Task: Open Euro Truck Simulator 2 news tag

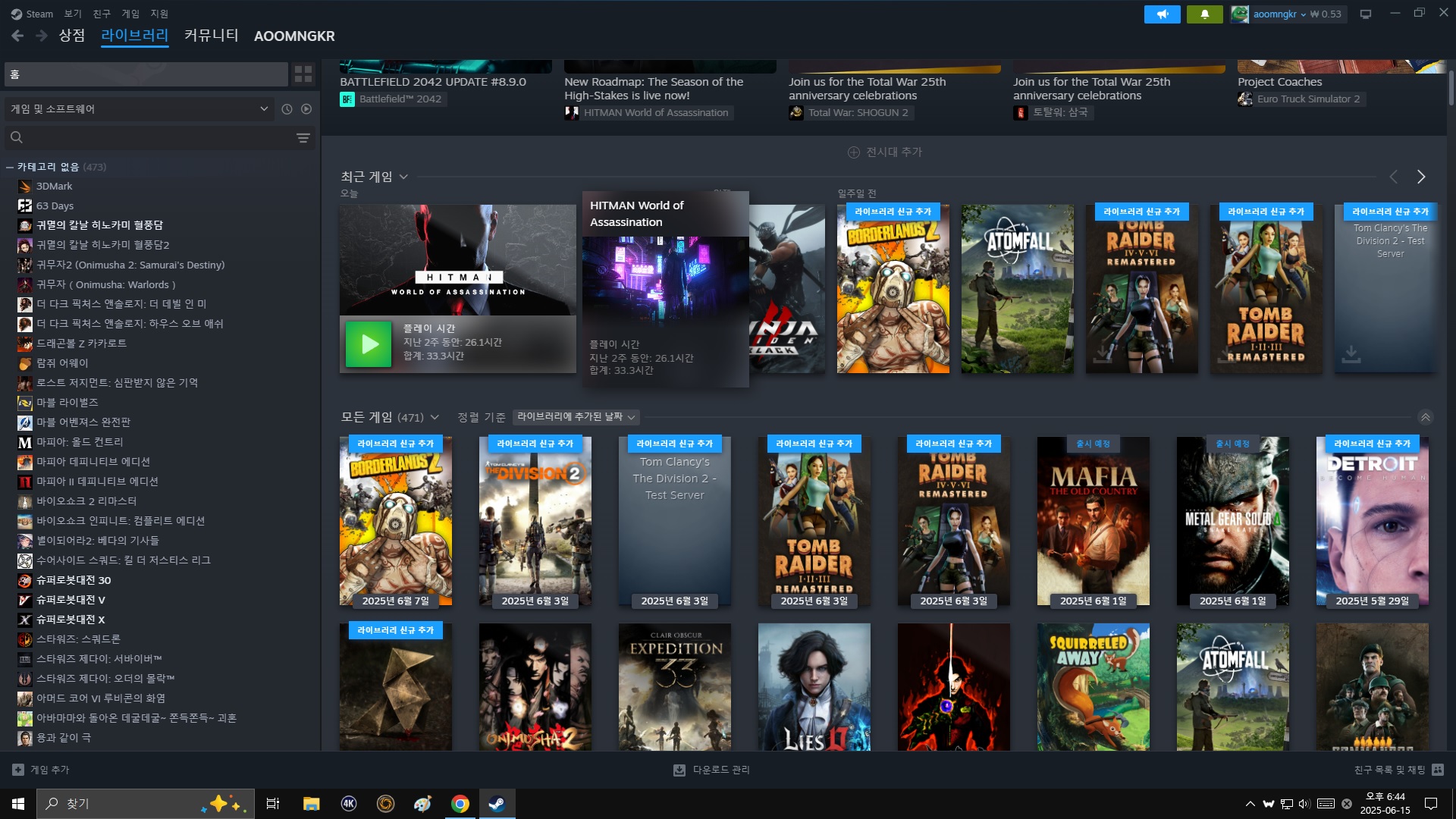Action: [1301, 99]
